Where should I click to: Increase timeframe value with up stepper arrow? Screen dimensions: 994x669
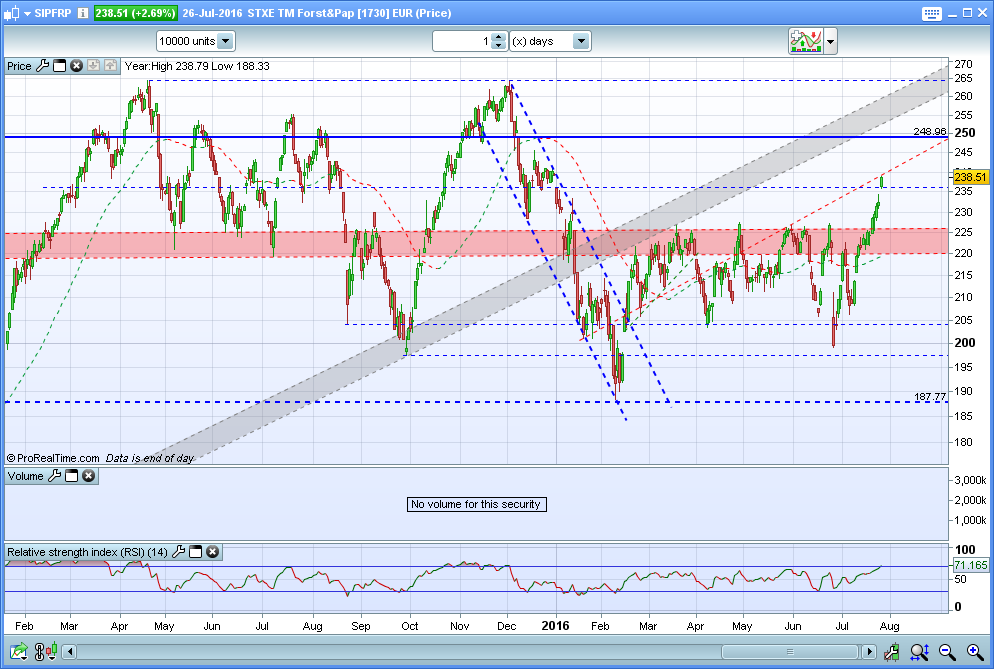click(x=500, y=37)
